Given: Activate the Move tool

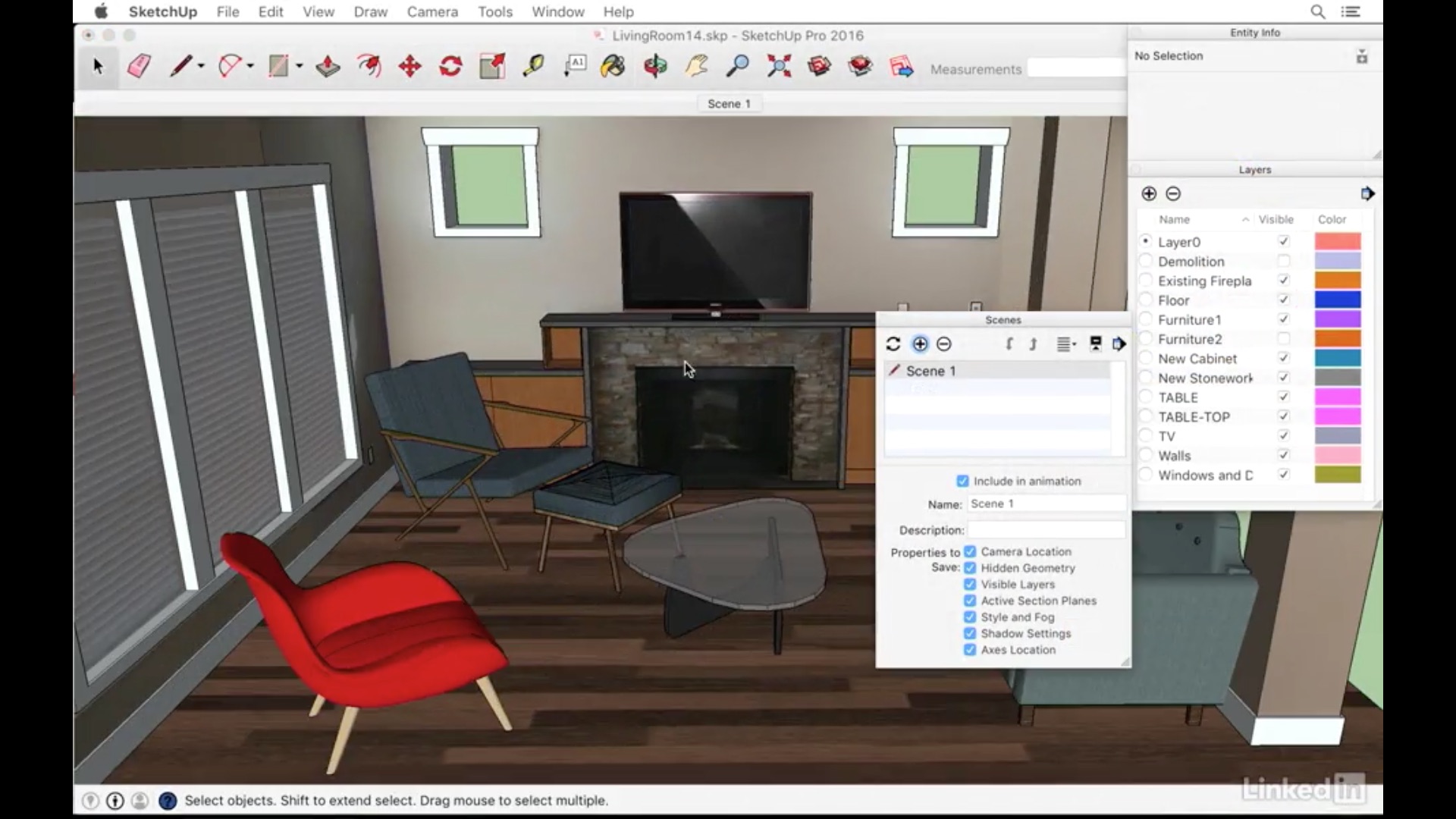Looking at the screenshot, I should point(409,67).
